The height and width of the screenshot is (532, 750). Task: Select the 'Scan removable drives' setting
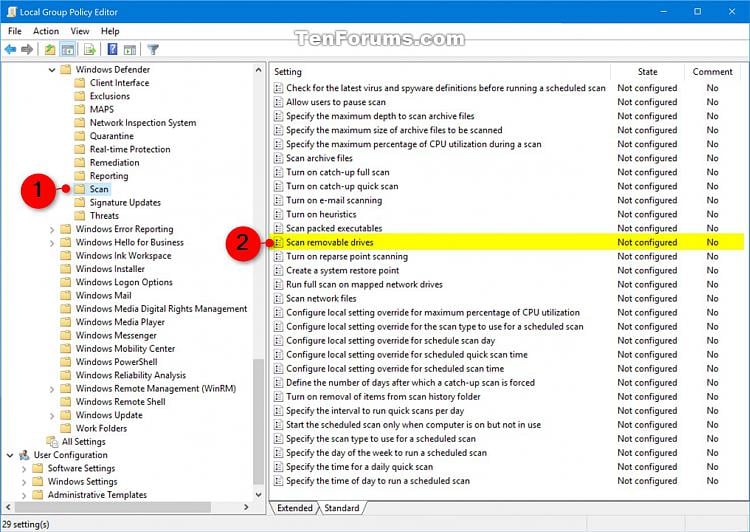point(507,242)
